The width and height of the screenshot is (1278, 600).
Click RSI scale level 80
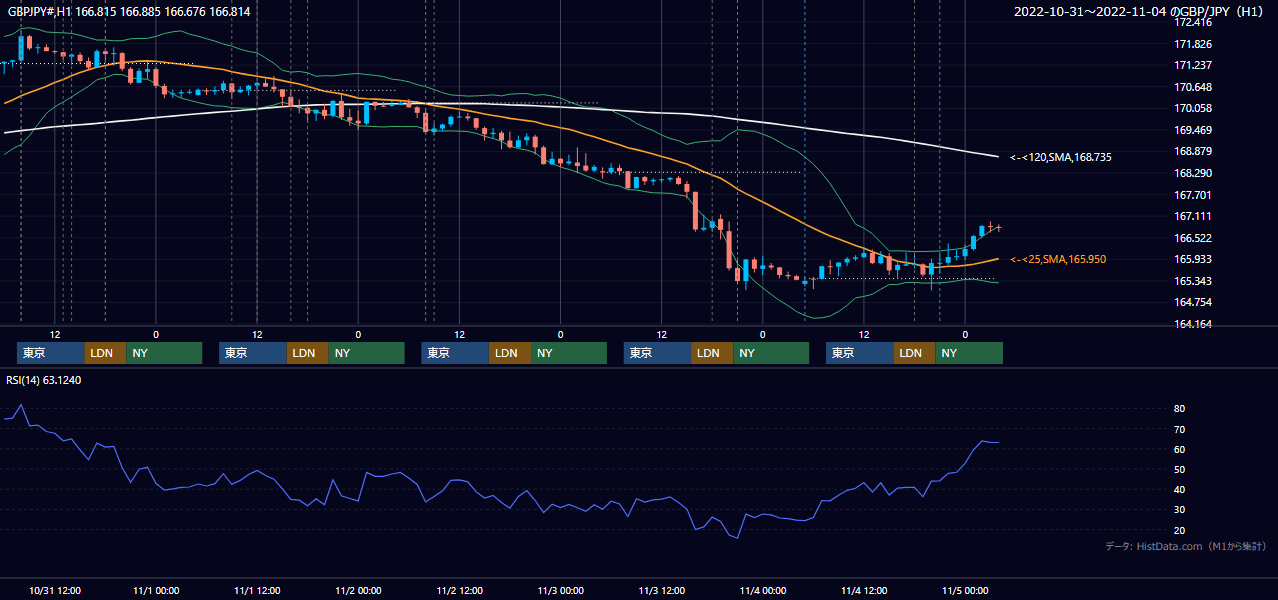(x=1180, y=409)
